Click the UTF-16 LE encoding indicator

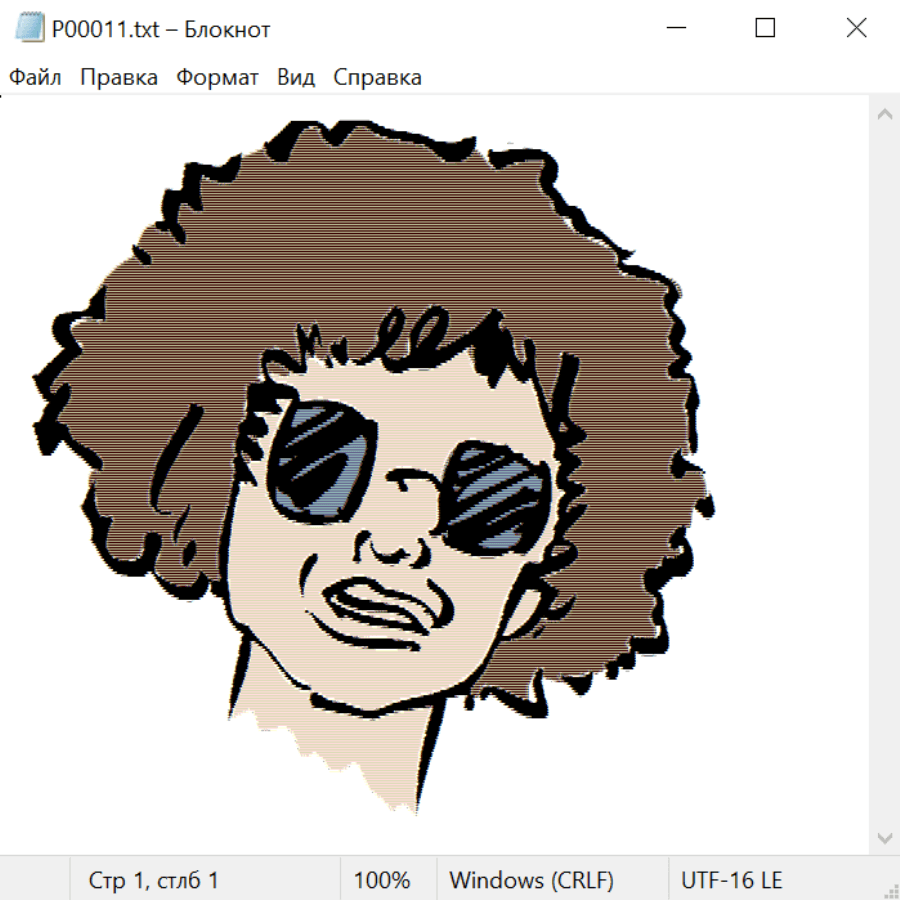point(731,880)
